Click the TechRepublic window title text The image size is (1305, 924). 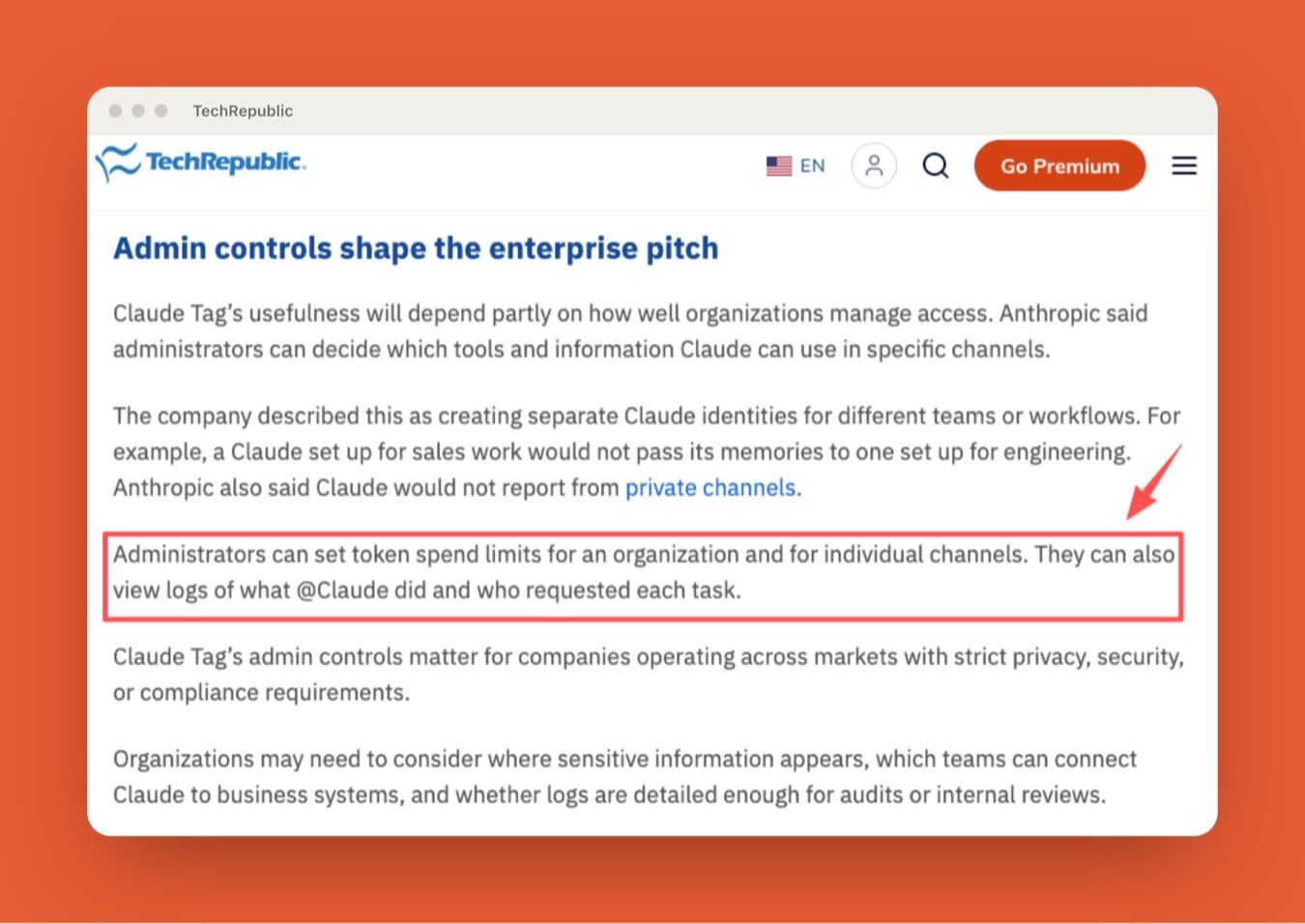point(243,111)
